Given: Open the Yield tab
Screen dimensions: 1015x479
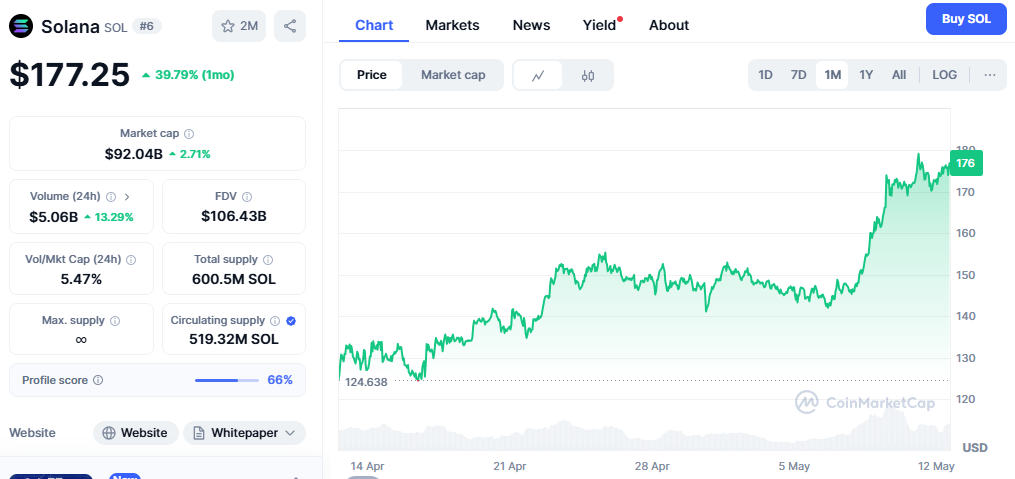Looking at the screenshot, I should [599, 25].
